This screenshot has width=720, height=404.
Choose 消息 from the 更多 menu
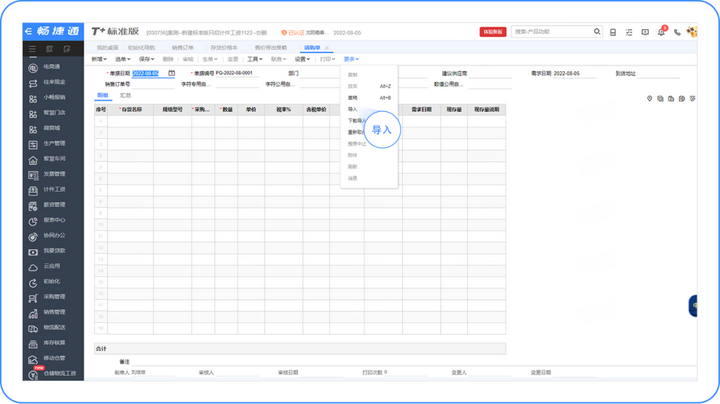353,178
